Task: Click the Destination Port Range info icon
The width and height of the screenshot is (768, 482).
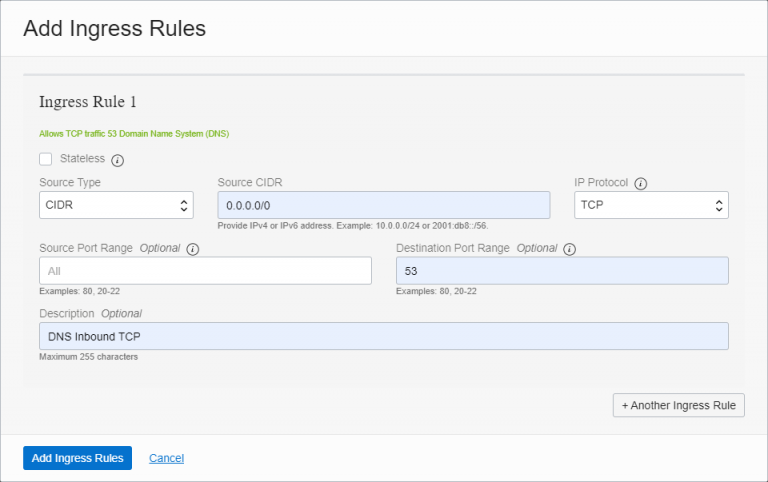Action: (x=570, y=249)
